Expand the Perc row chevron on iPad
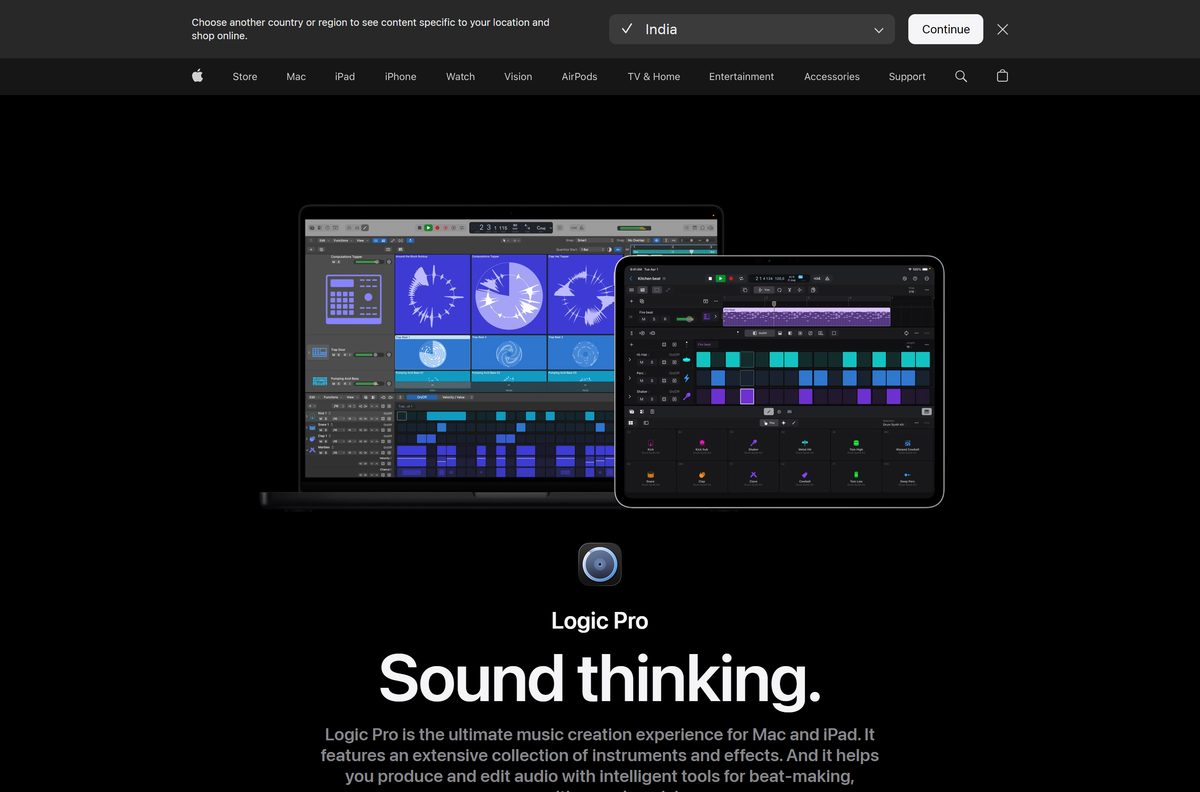 (x=630, y=378)
